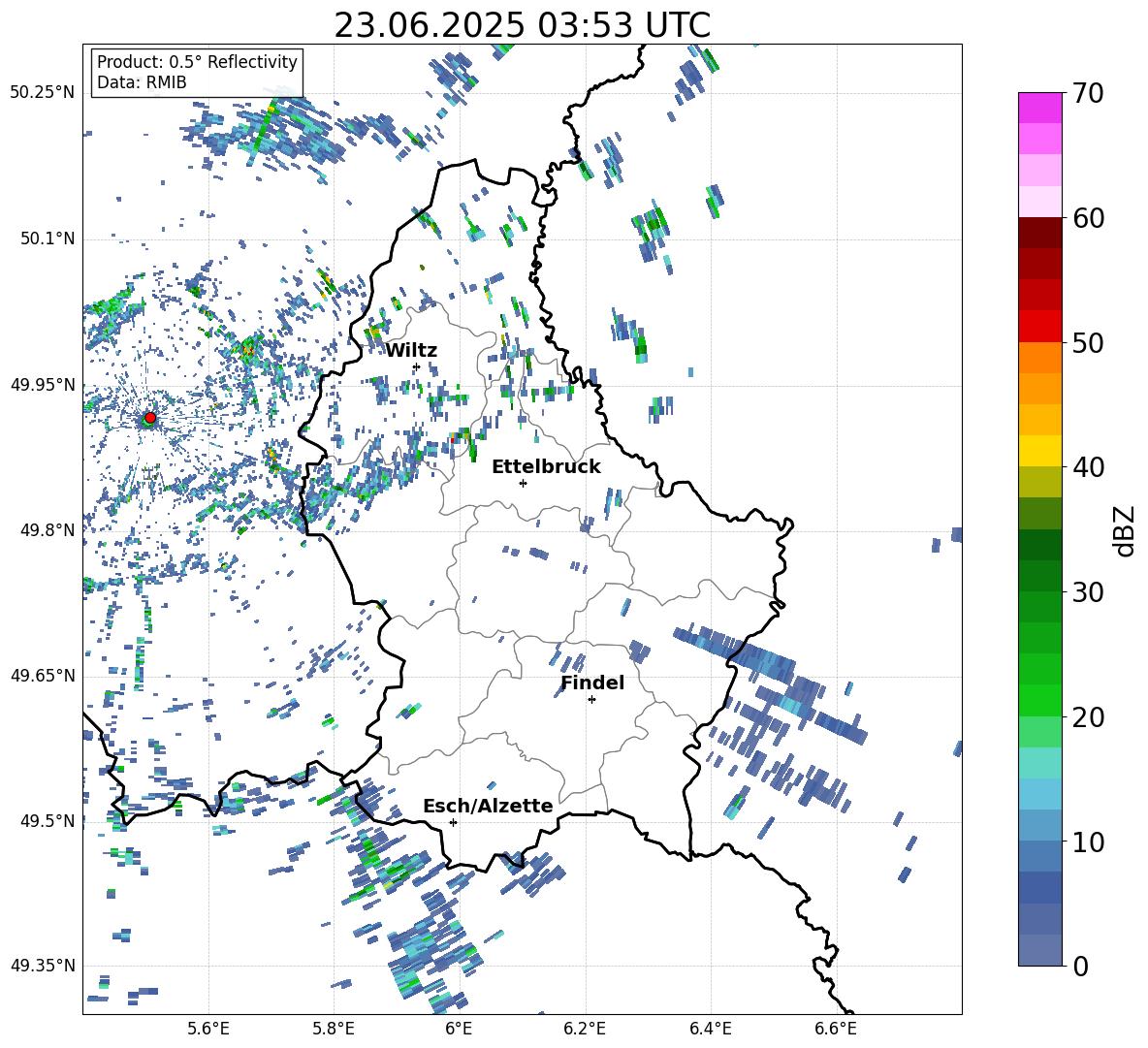Click the 6°E longitude label
The width and height of the screenshot is (1148, 1048).
coord(459,1029)
